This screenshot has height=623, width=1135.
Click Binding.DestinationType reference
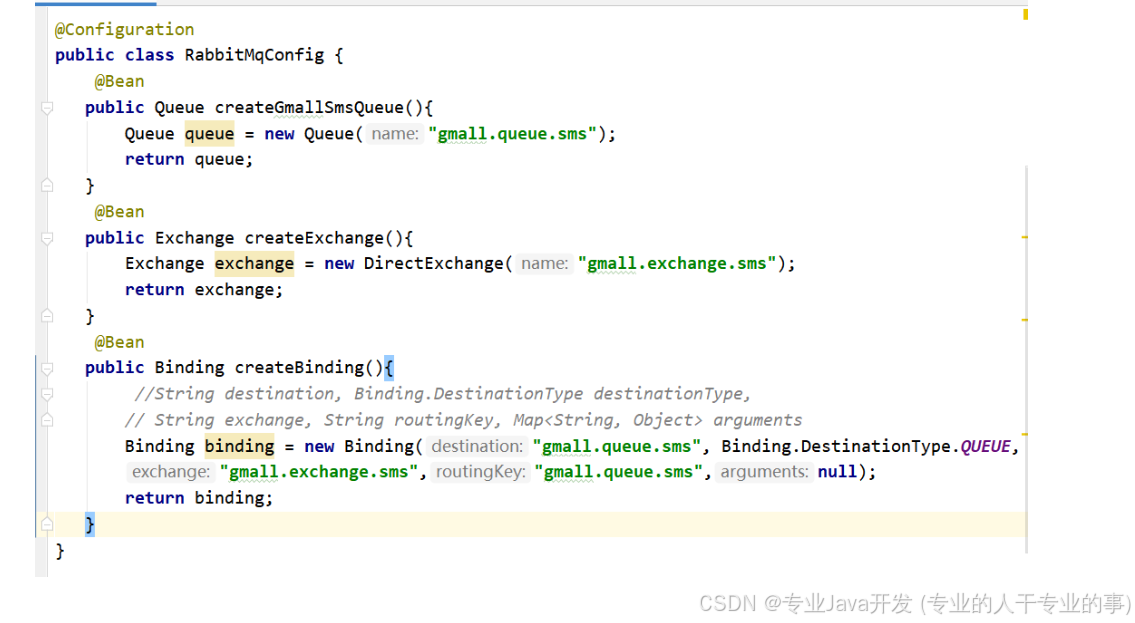tap(835, 446)
